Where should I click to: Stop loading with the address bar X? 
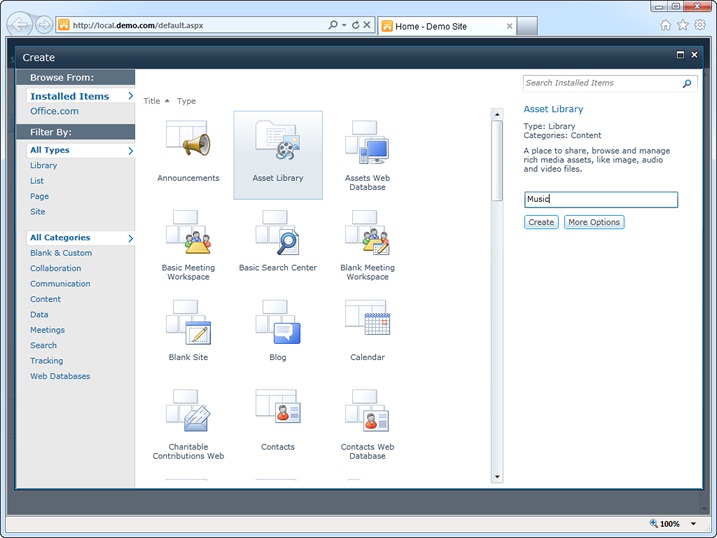point(367,25)
